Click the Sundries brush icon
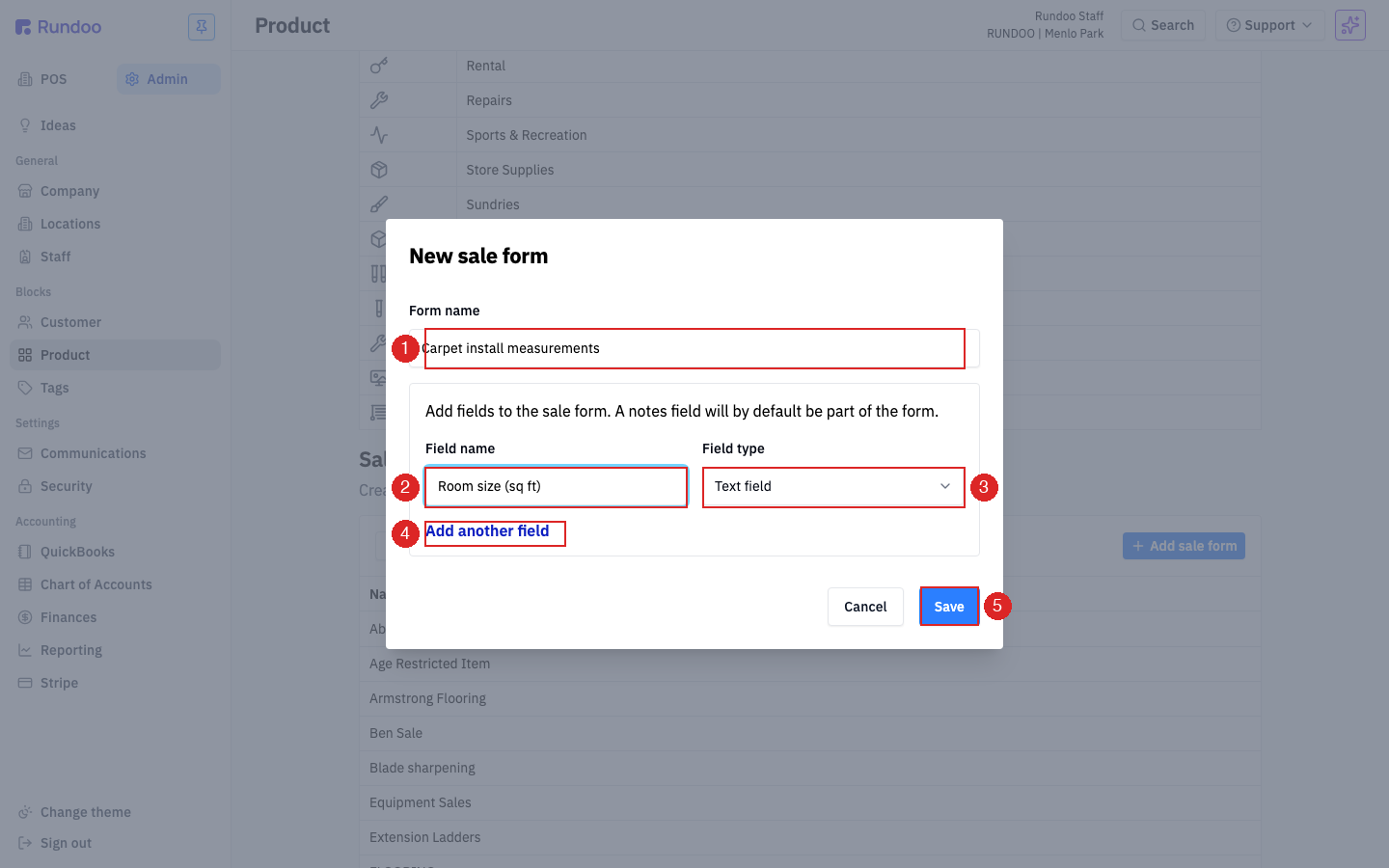1389x868 pixels. coord(379,204)
